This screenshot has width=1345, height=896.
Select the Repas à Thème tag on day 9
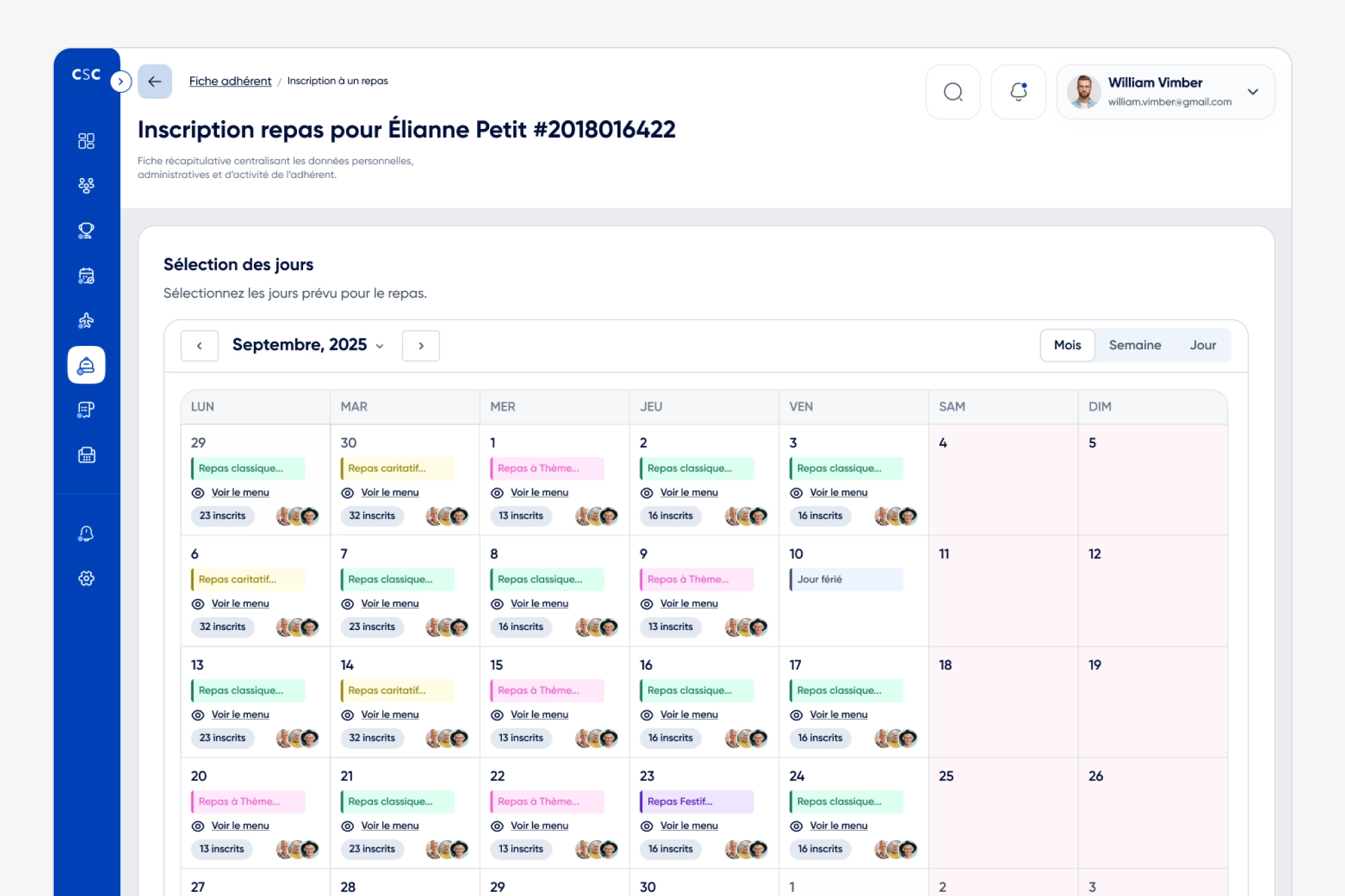tap(697, 580)
